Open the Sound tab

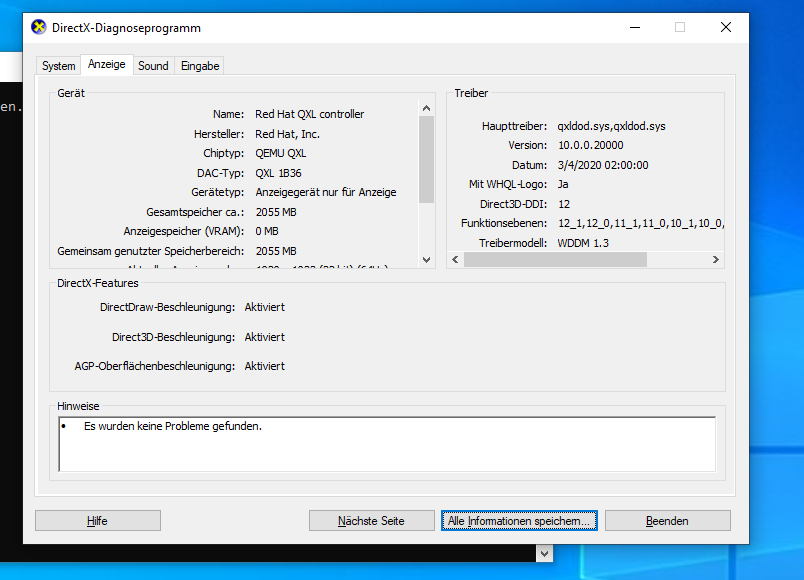coord(153,66)
